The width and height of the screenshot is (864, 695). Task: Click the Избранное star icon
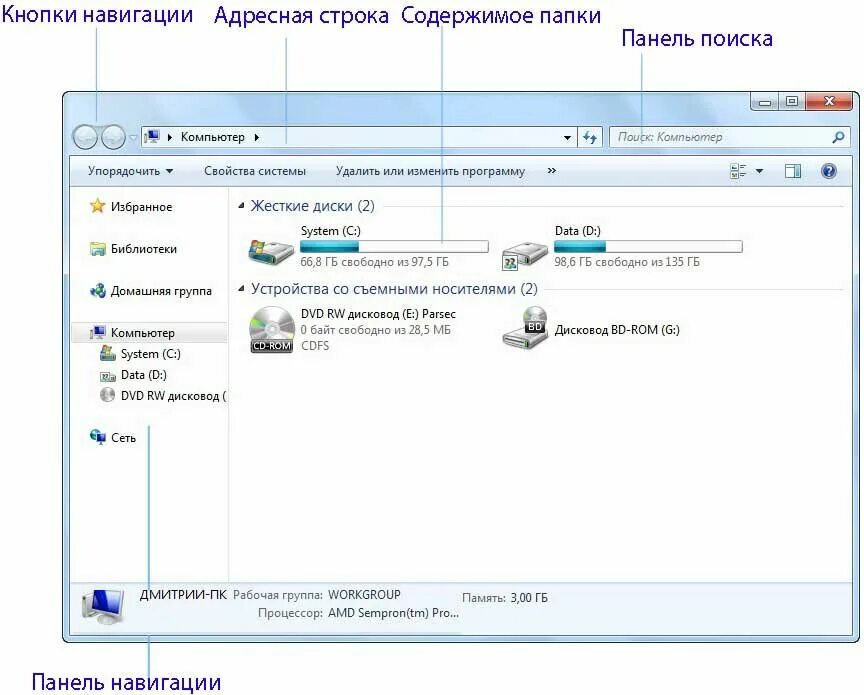pyautogui.click(x=98, y=206)
